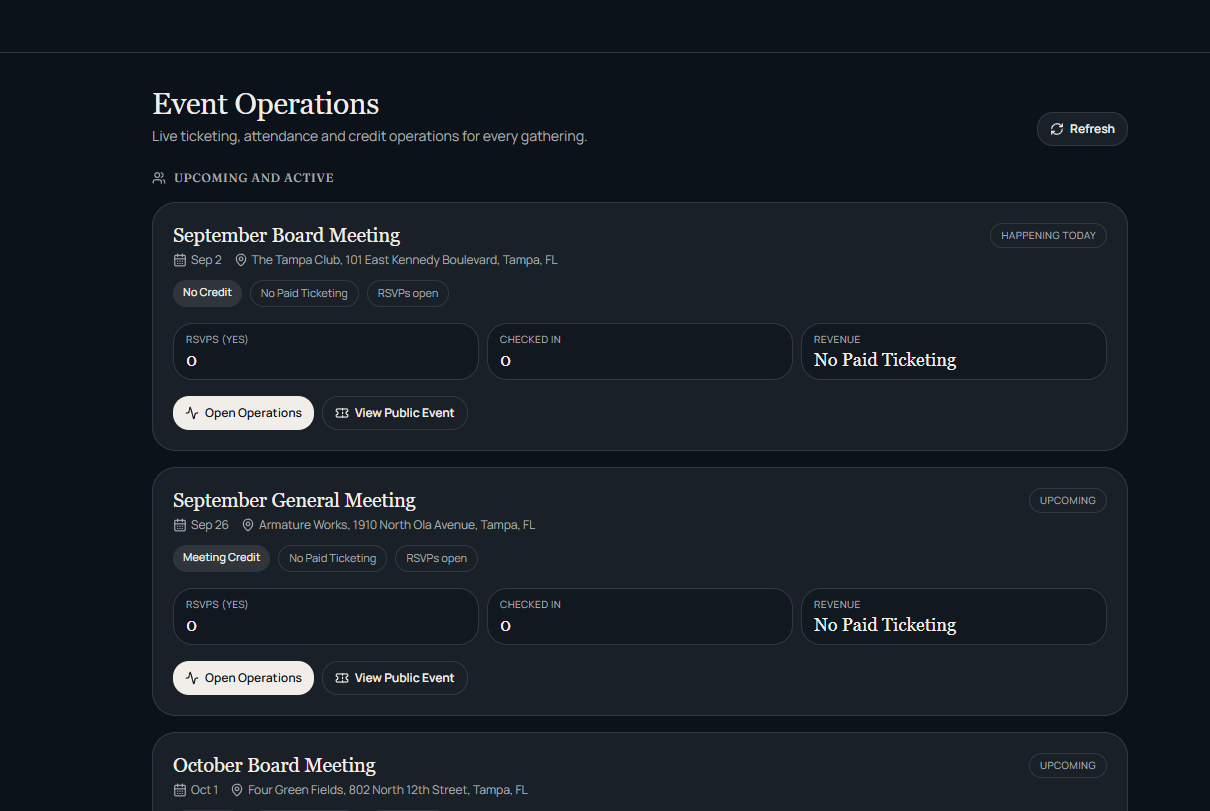This screenshot has height=811, width=1210.
Task: Click the location pin before The Tampa Club
Action: [x=241, y=260]
